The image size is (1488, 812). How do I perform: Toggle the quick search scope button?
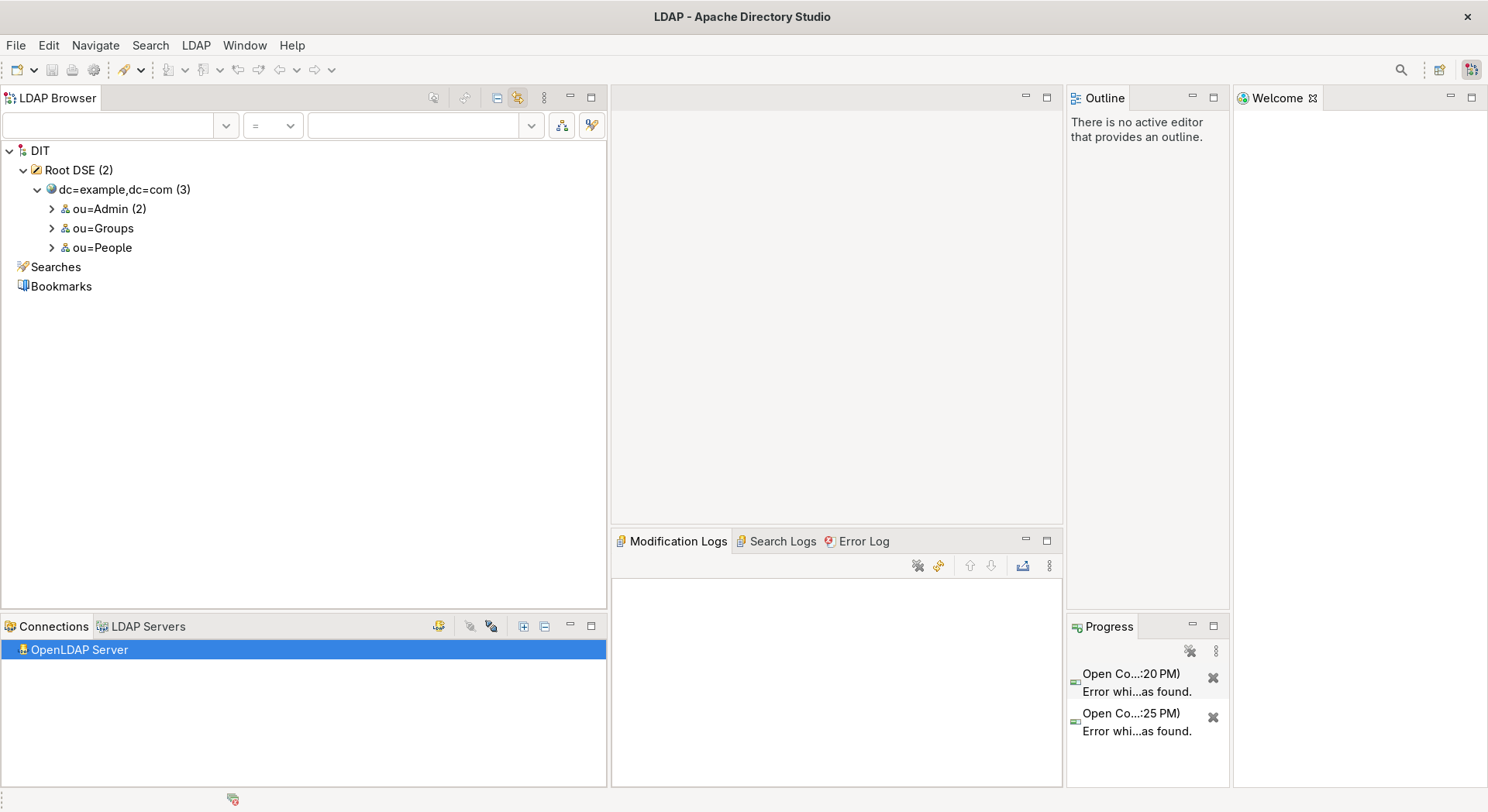tap(562, 126)
